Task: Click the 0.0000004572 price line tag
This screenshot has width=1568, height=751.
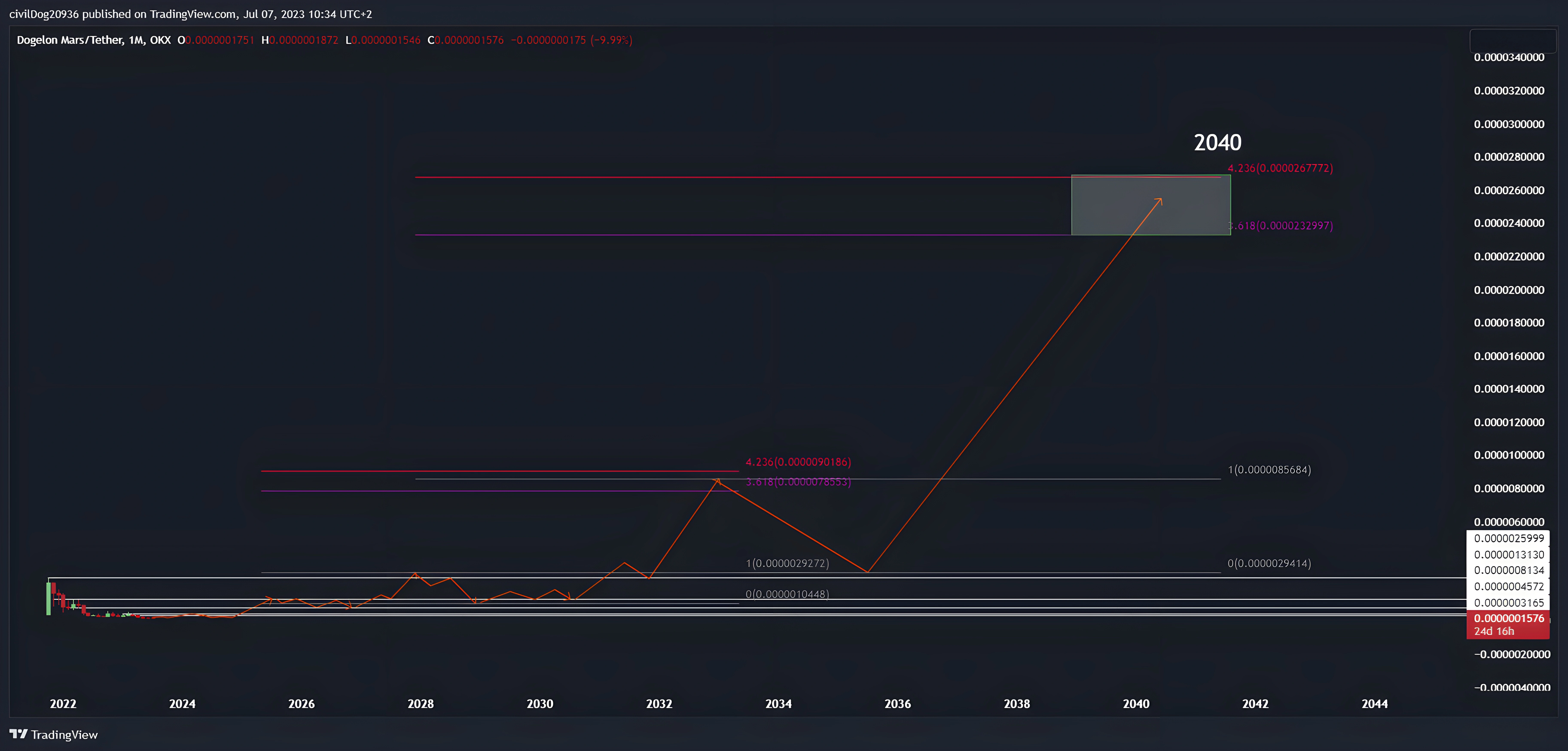Action: 1508,587
